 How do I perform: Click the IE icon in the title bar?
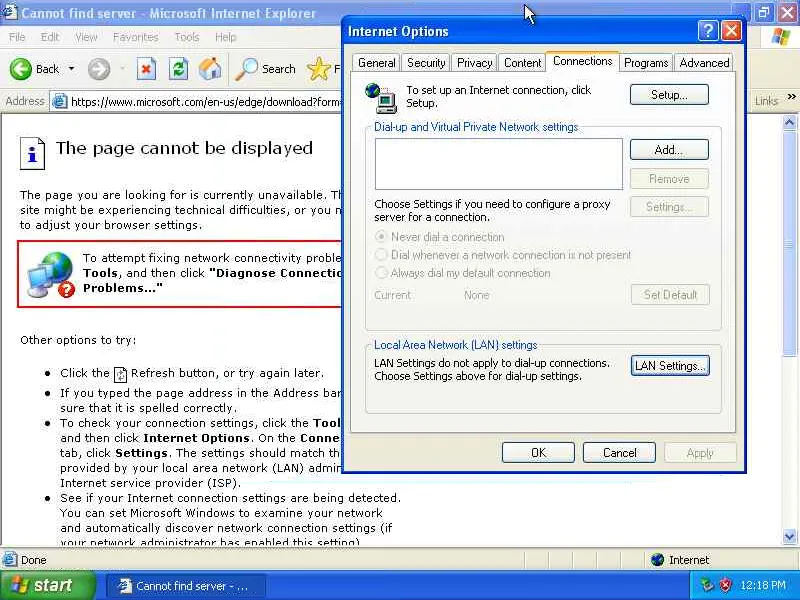[10, 12]
